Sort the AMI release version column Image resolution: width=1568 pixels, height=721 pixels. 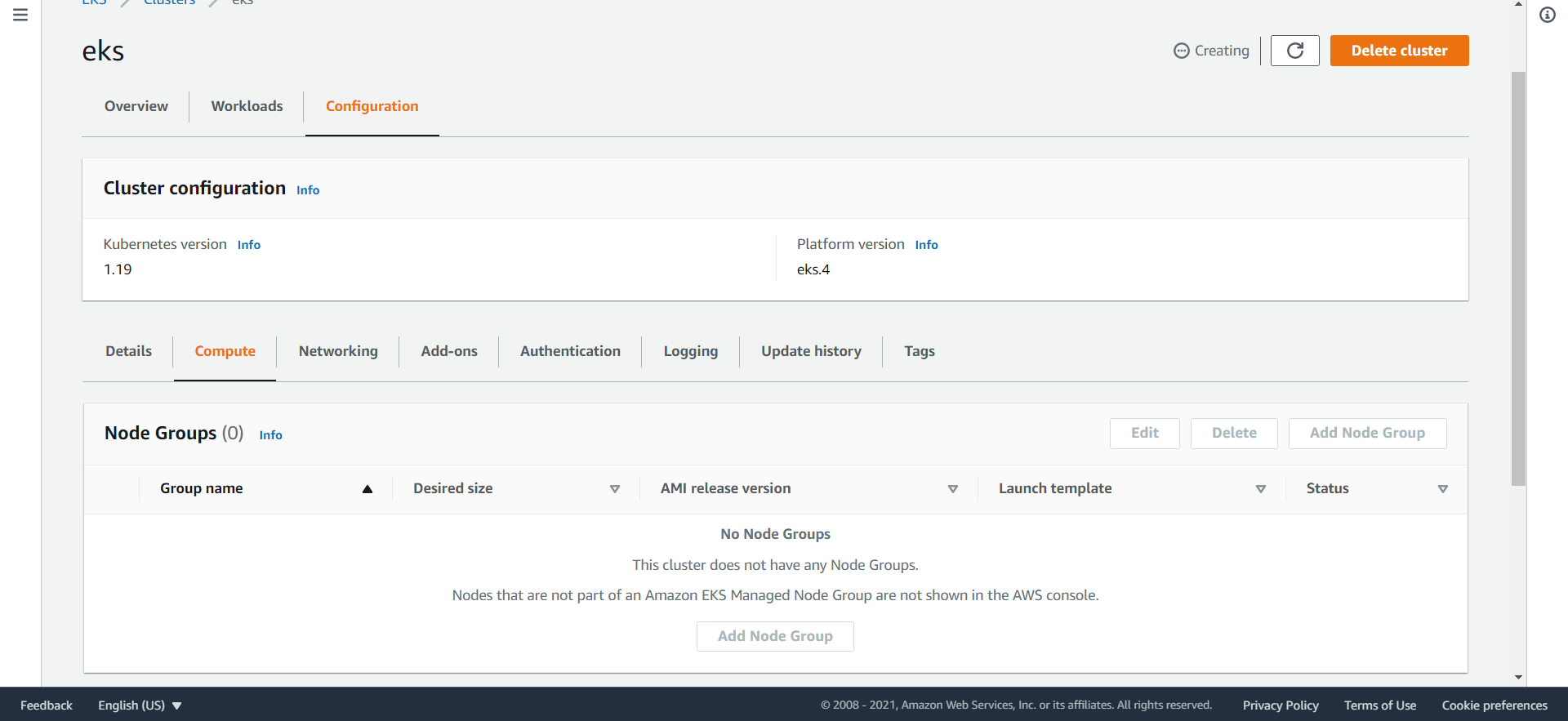click(953, 489)
